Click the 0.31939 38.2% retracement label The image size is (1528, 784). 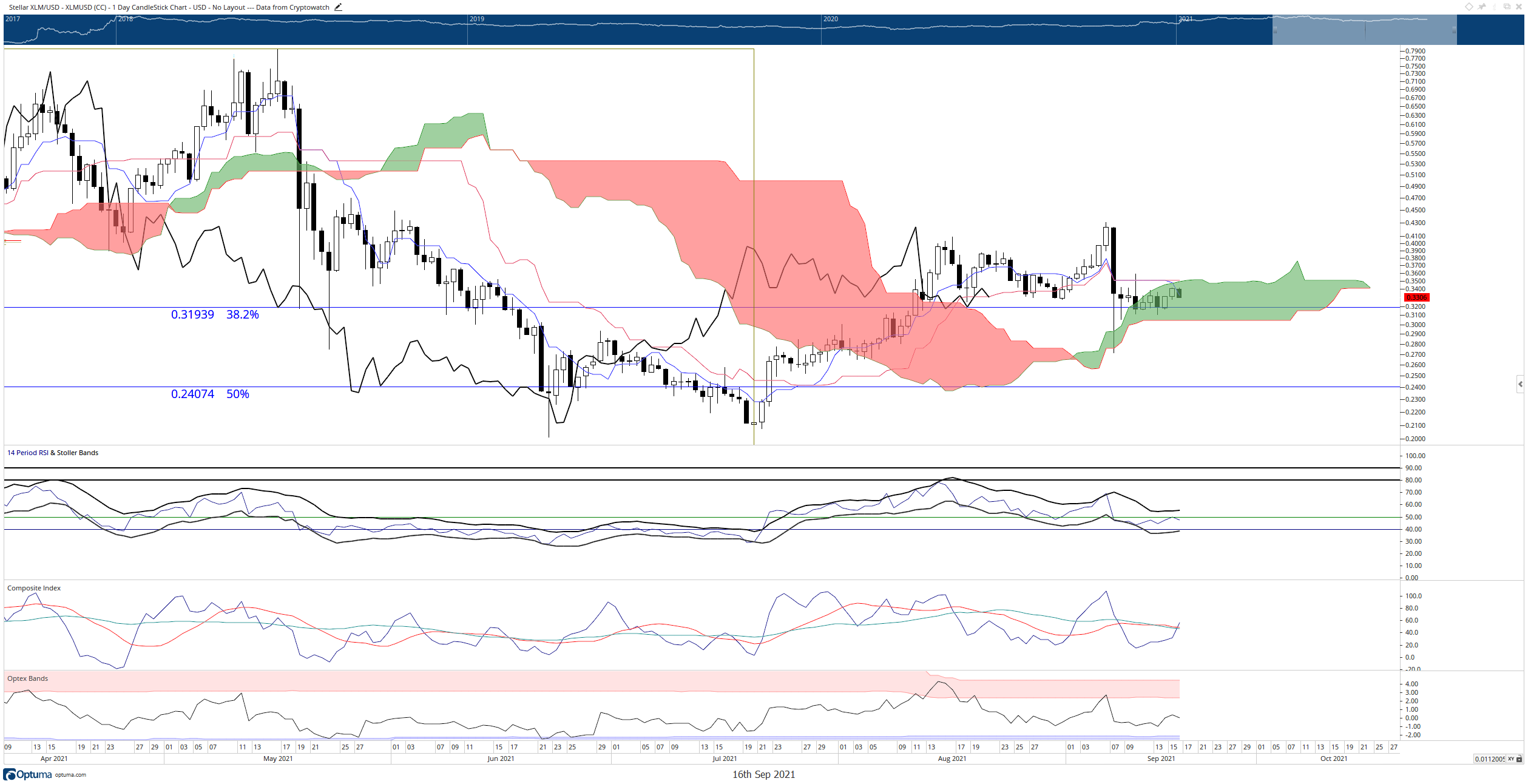click(x=215, y=314)
